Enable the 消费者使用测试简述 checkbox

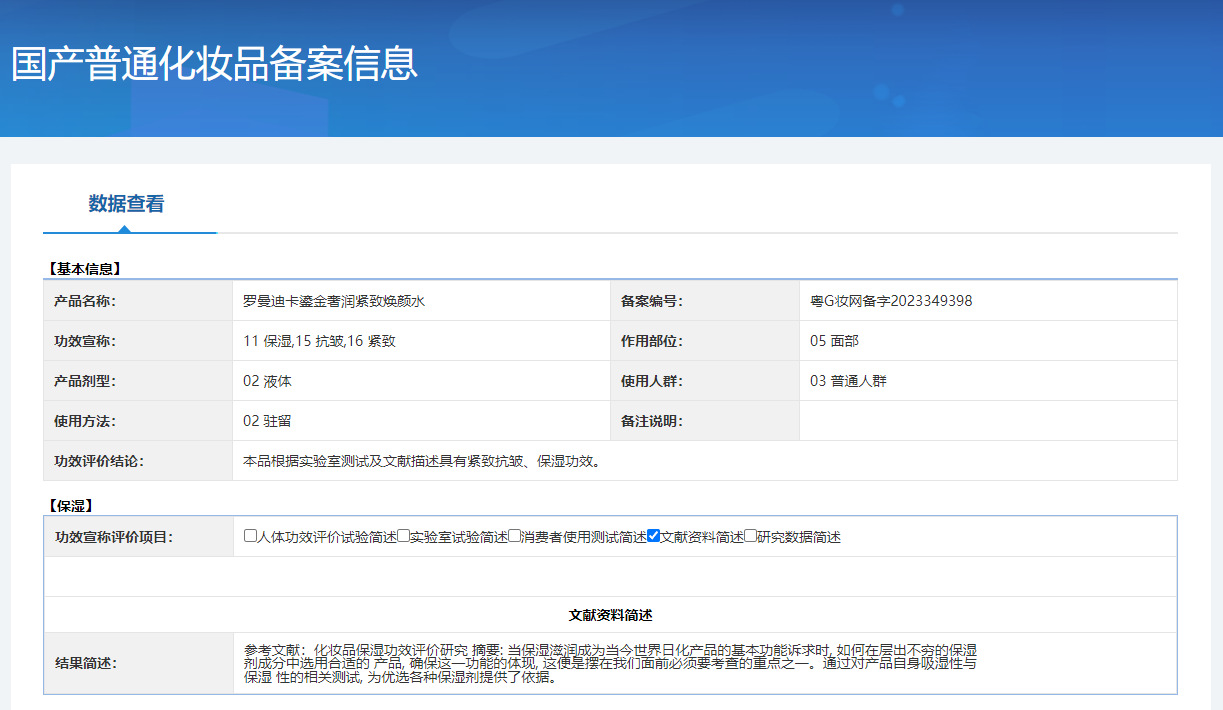pos(514,536)
